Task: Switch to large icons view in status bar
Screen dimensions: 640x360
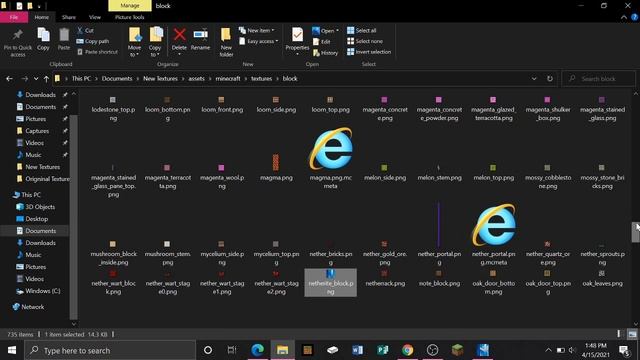Action: click(x=632, y=334)
